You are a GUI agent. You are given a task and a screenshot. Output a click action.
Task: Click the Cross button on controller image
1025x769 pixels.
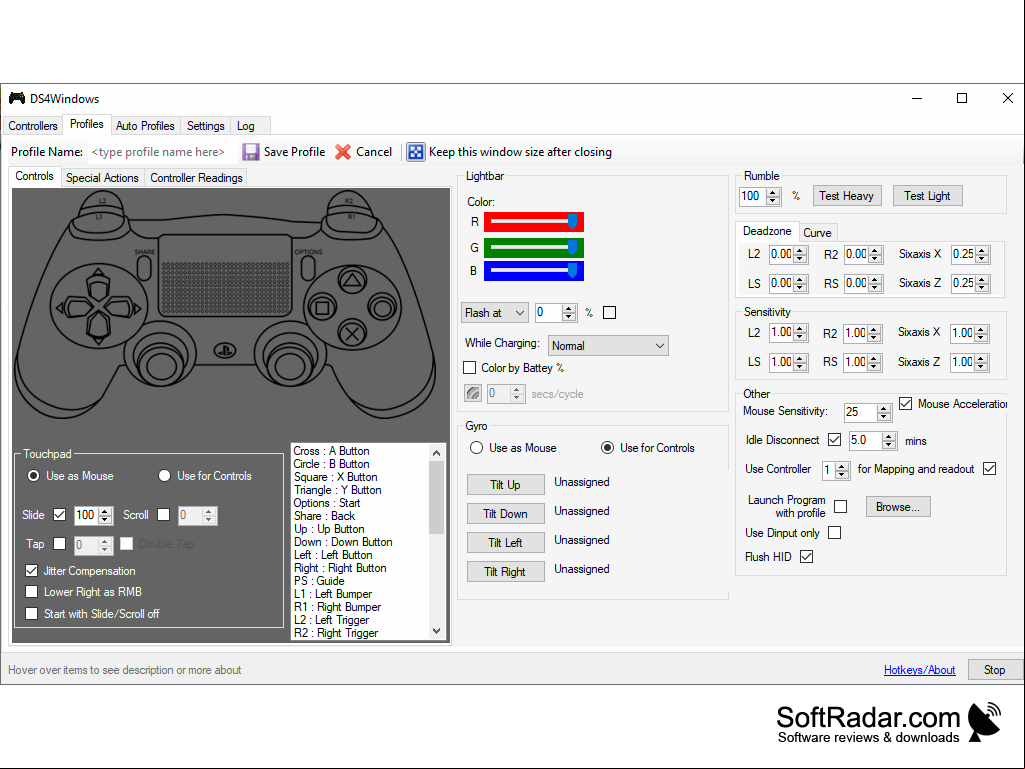tap(352, 334)
